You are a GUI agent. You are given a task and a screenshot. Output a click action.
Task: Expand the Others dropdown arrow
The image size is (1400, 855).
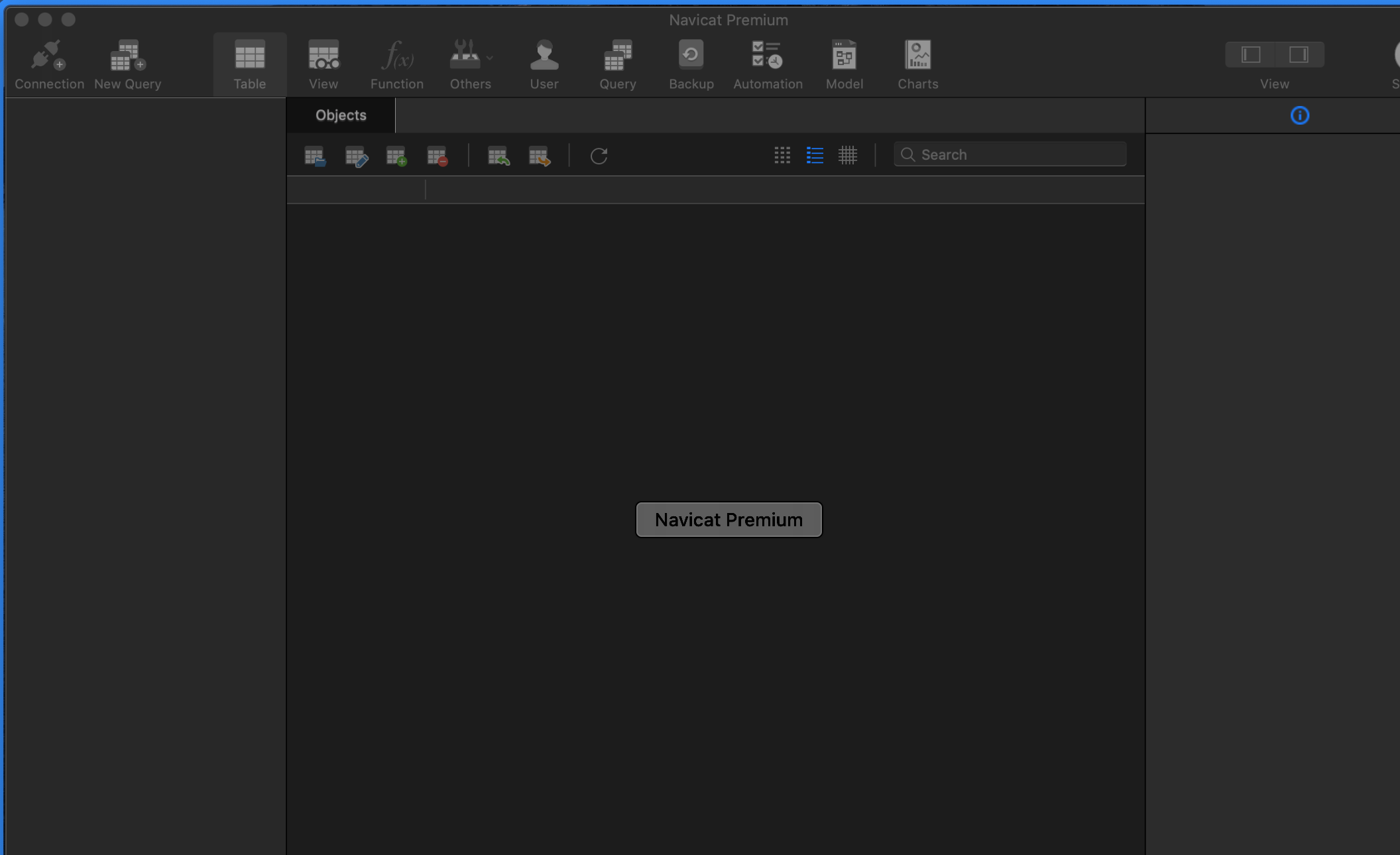pyautogui.click(x=490, y=58)
